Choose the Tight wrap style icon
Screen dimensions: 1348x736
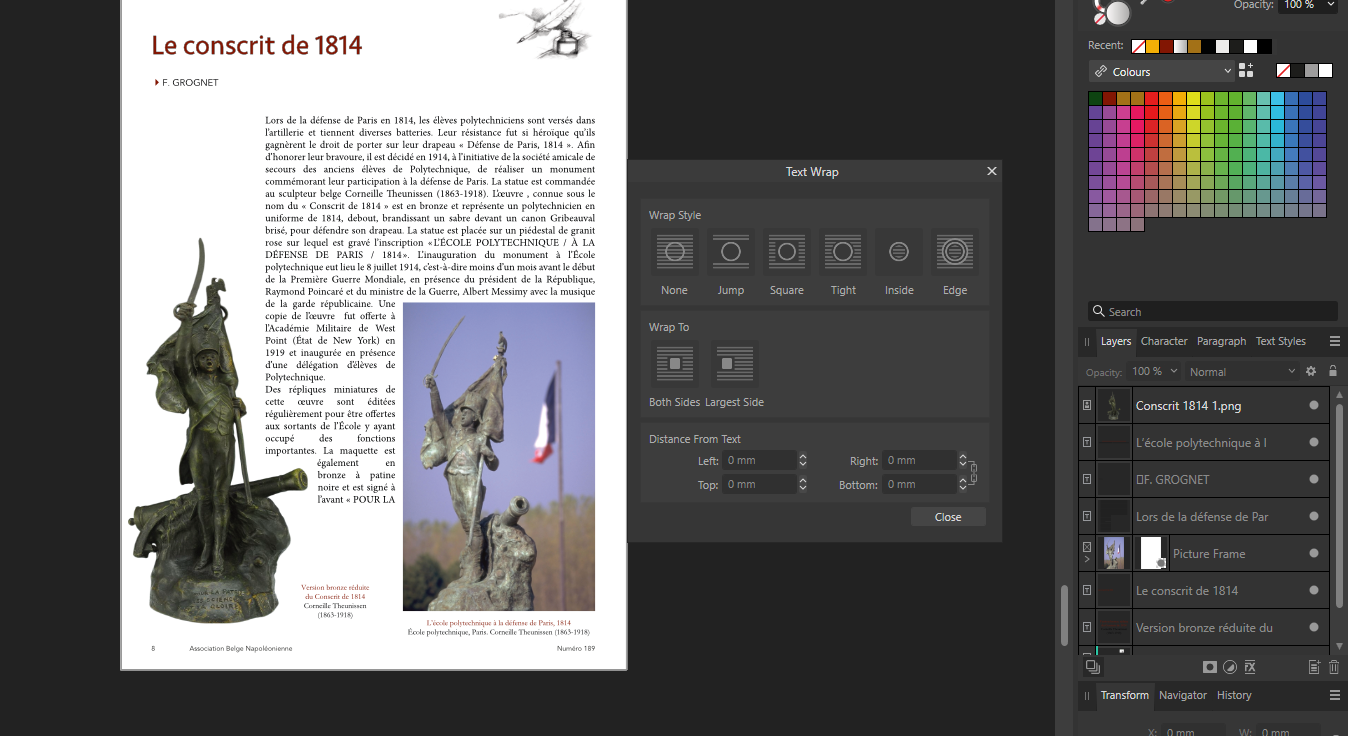click(x=843, y=252)
